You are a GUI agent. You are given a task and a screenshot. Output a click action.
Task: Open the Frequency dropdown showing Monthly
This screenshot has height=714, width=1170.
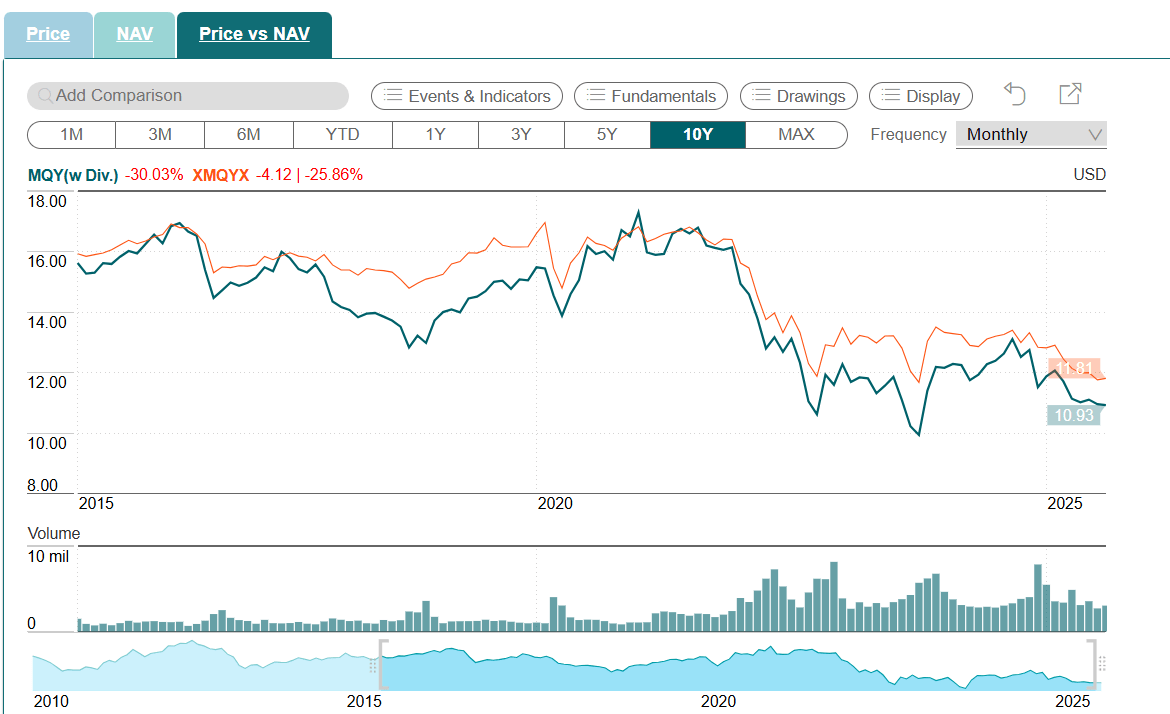pos(1031,134)
